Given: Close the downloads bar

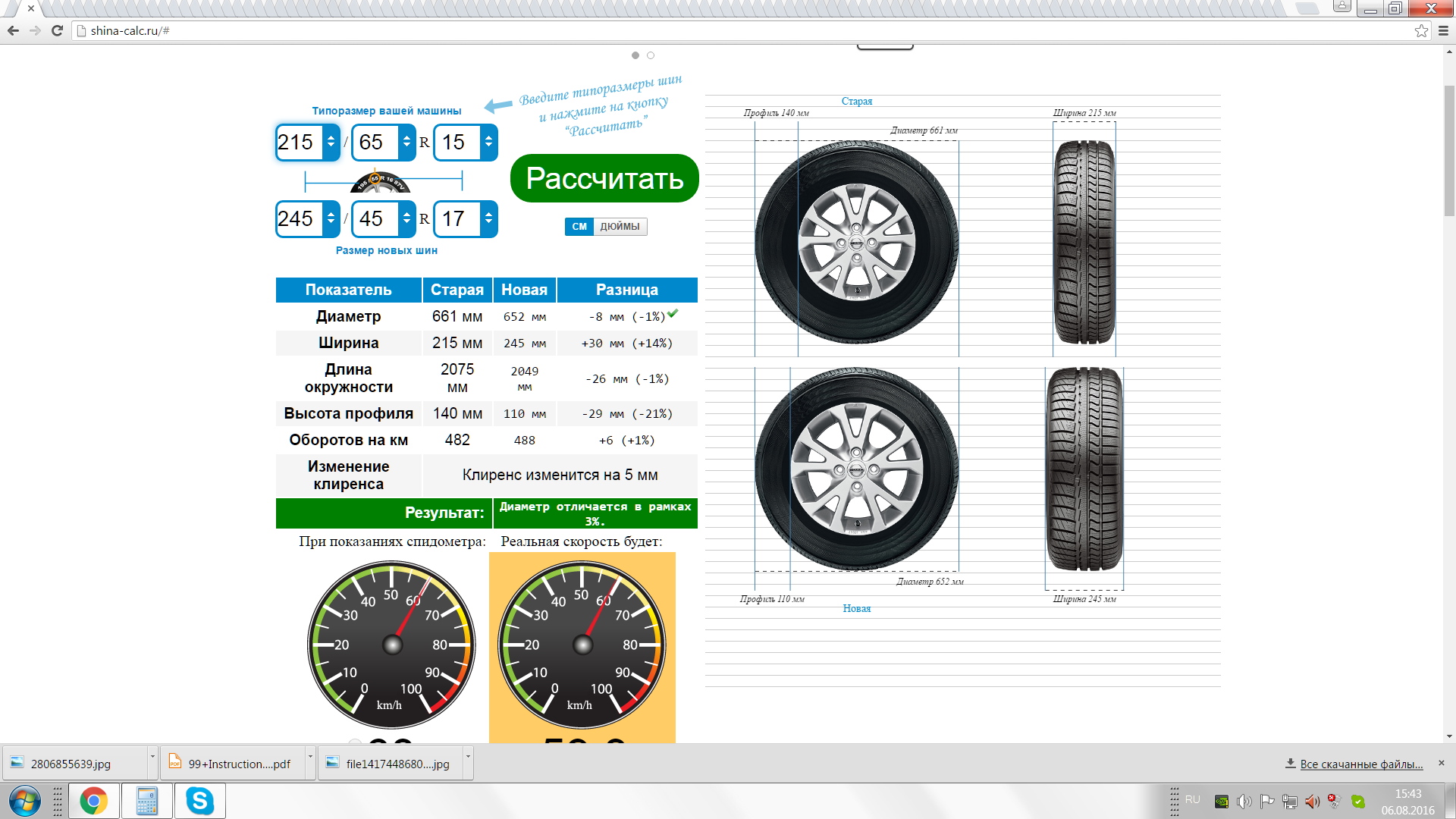Looking at the screenshot, I should pyautogui.click(x=1442, y=763).
